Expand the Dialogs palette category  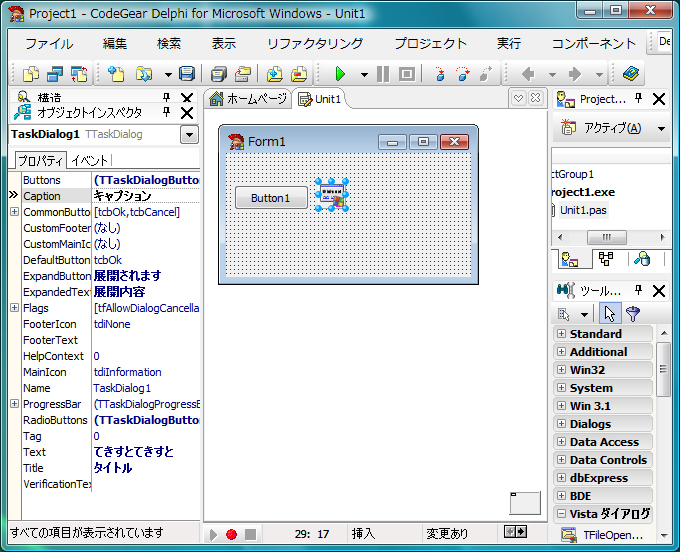pos(561,424)
